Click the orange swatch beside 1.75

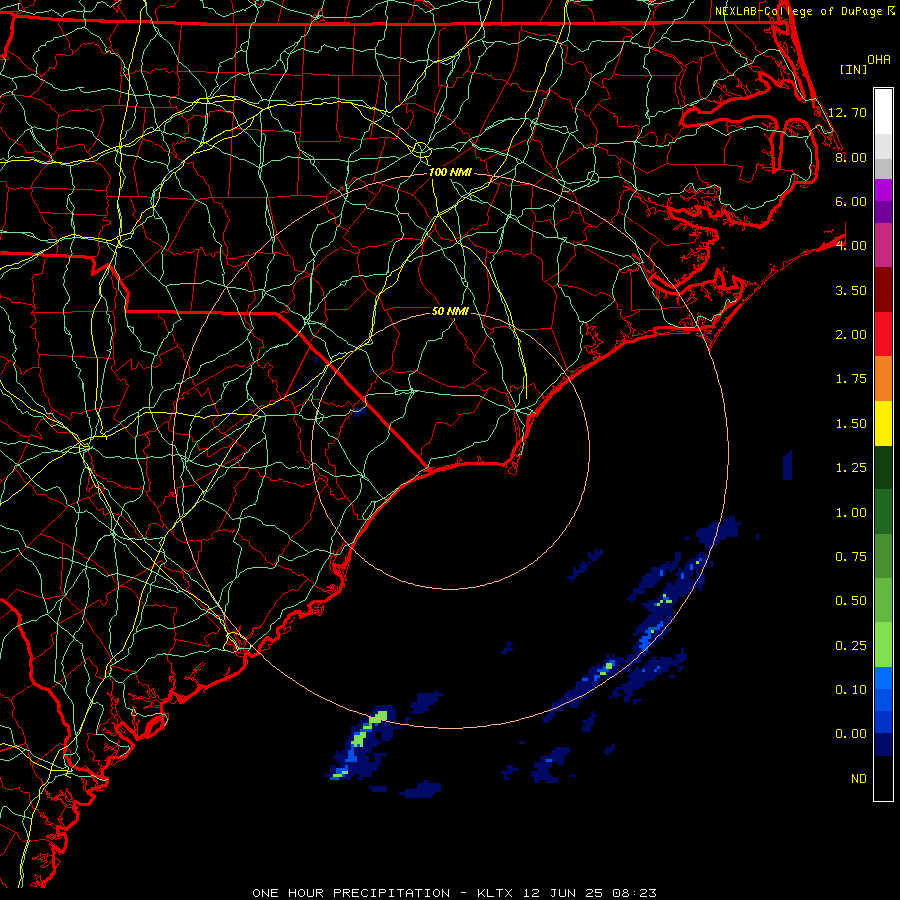(x=883, y=379)
